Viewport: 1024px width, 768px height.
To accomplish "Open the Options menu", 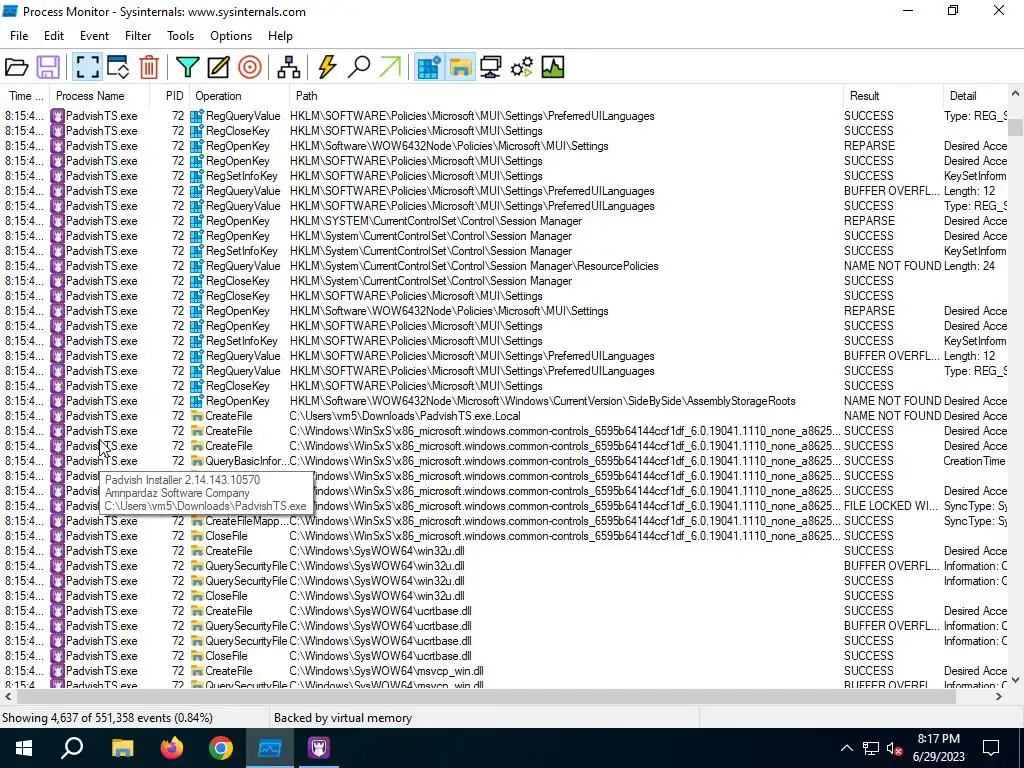I will click(x=231, y=36).
